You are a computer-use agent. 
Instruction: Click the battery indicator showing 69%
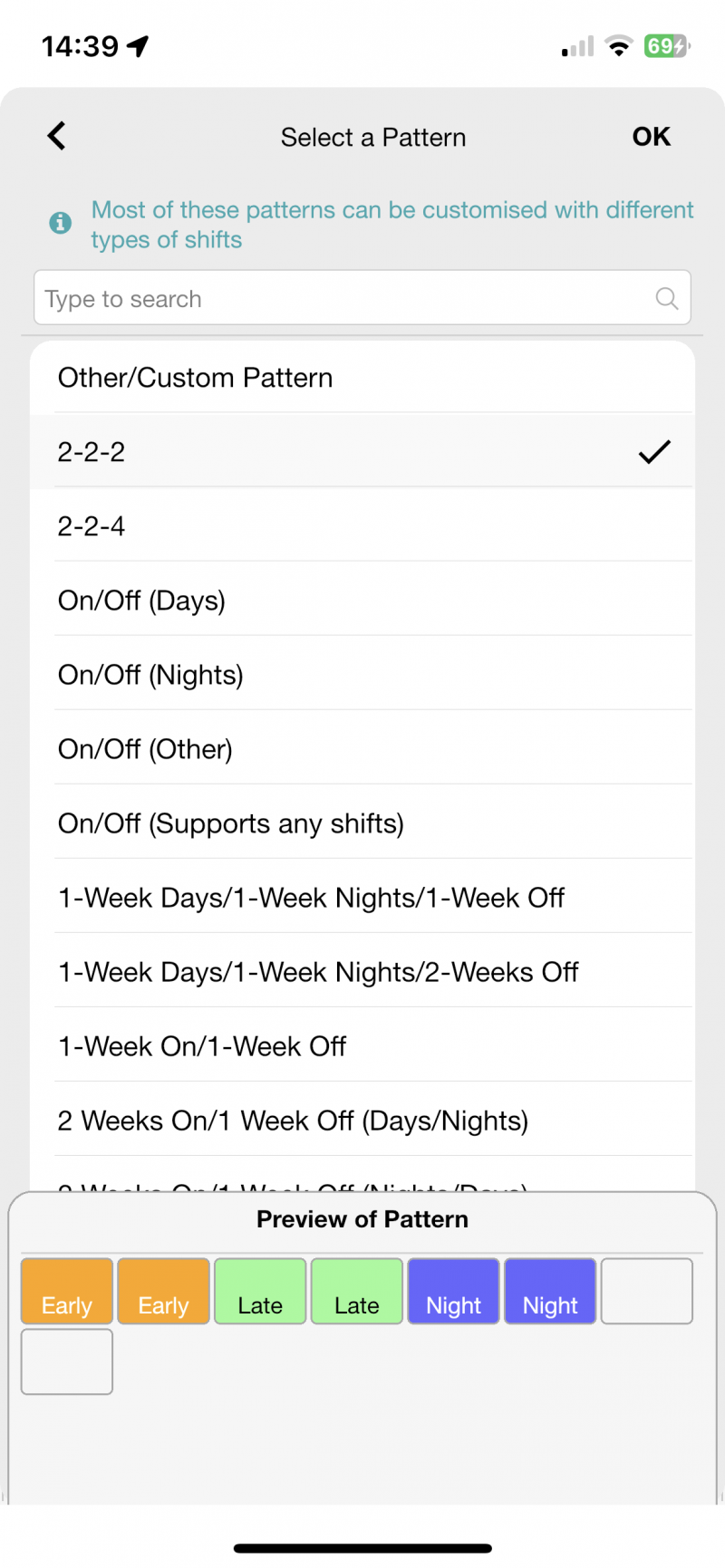(665, 45)
